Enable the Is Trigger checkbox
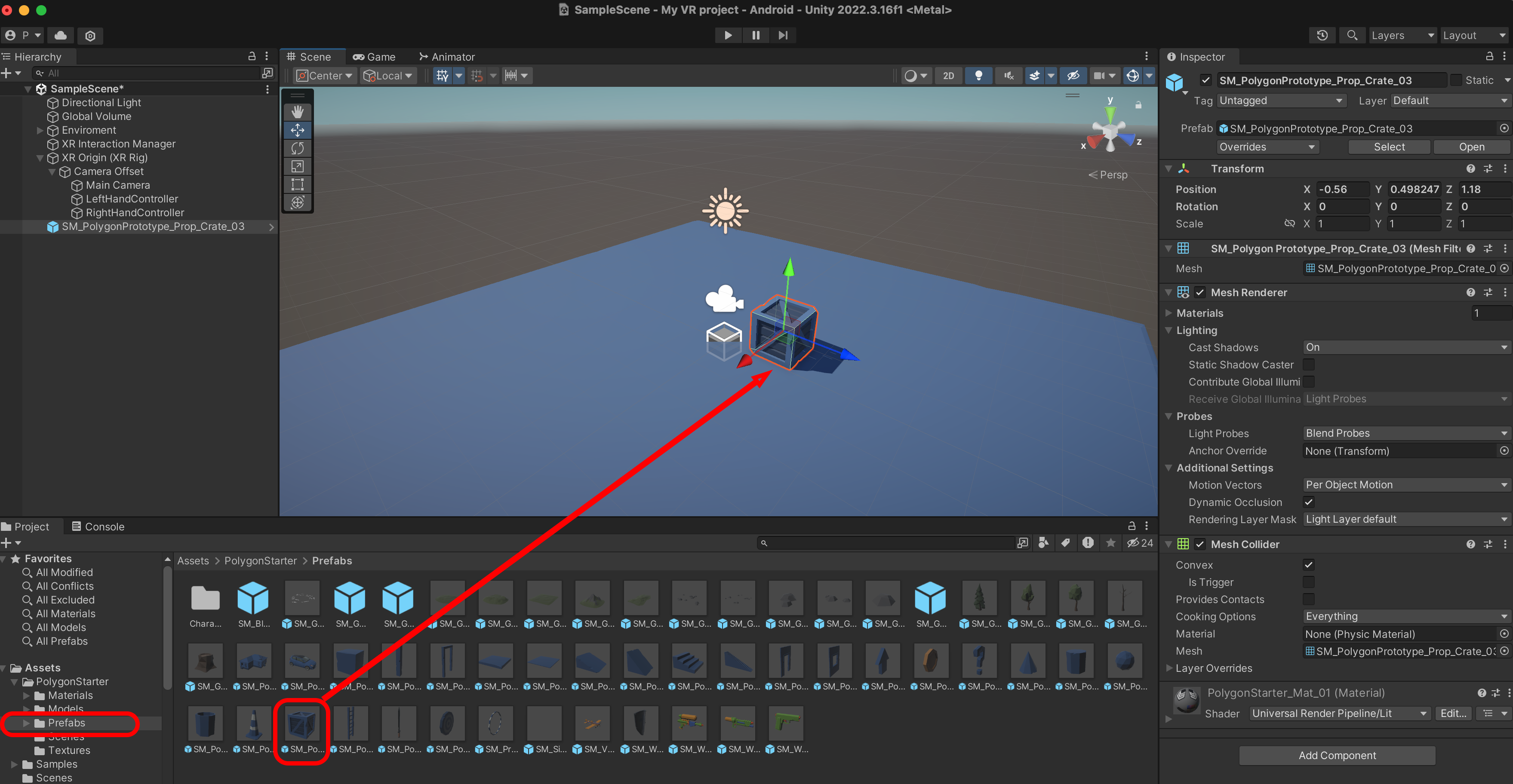 (1308, 582)
